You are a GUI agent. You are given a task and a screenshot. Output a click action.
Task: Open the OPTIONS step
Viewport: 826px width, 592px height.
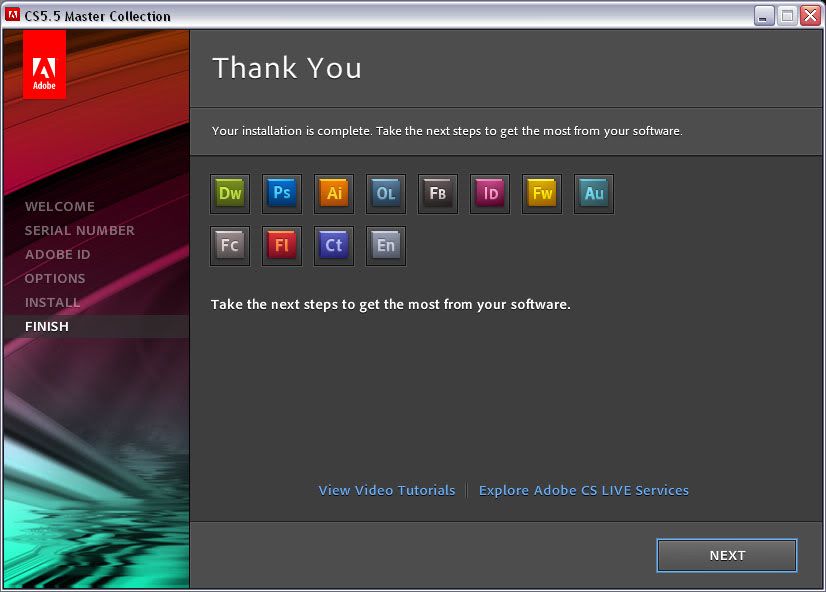click(x=55, y=278)
